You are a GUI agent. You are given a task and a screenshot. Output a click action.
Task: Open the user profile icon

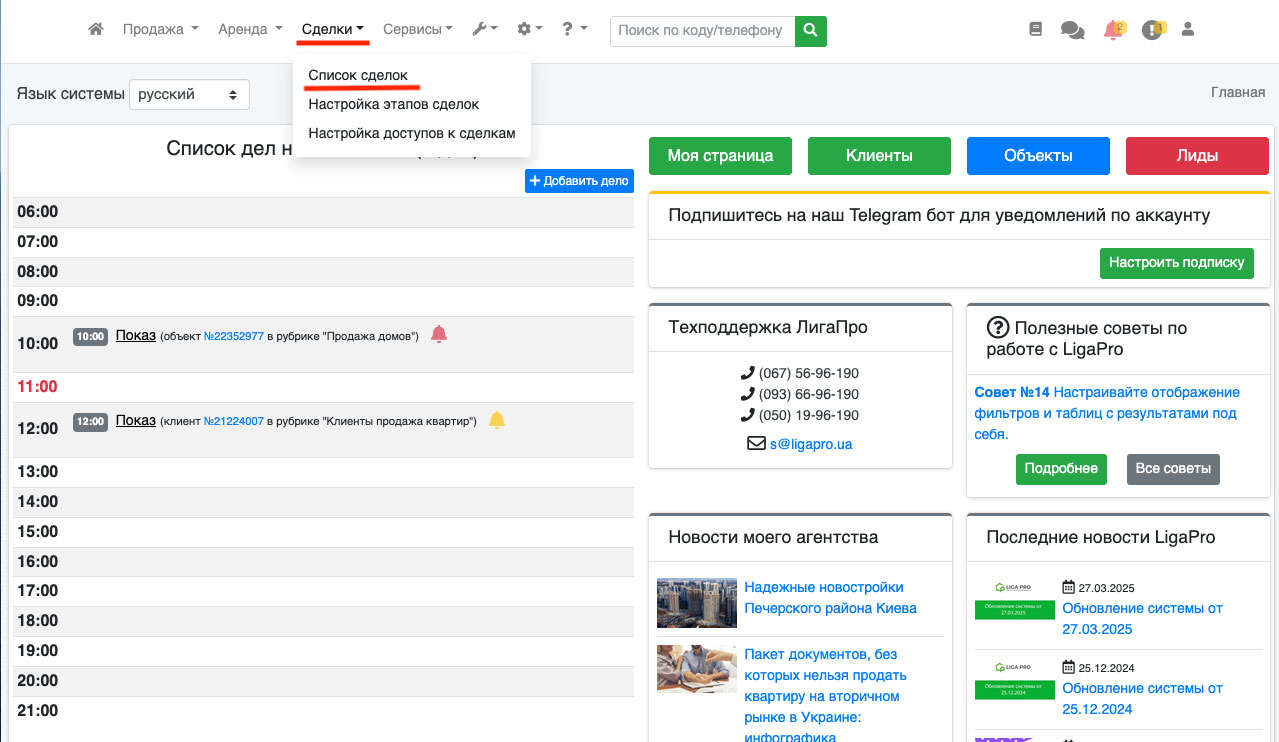1188,30
